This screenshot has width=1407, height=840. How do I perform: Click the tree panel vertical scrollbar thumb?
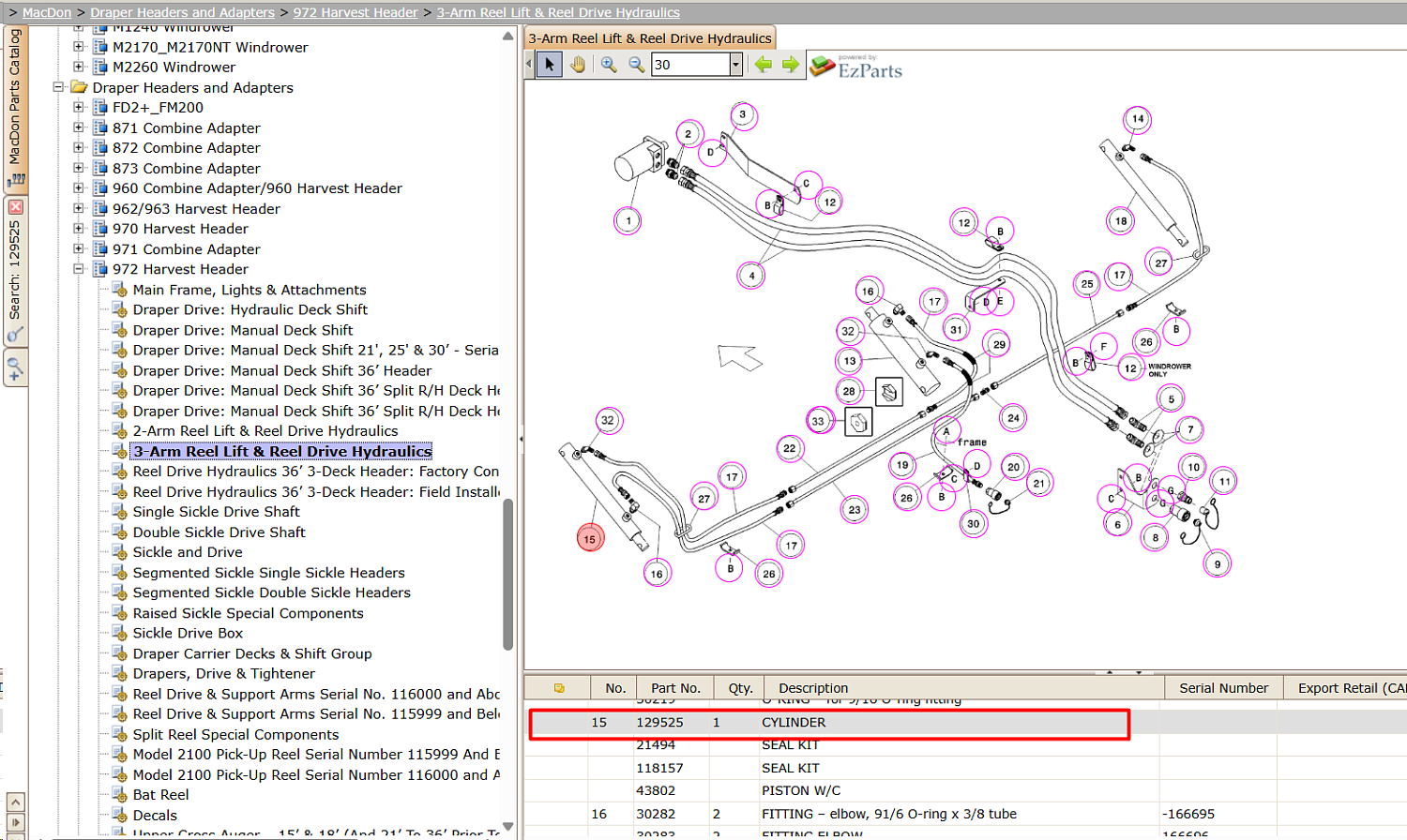coord(508,575)
